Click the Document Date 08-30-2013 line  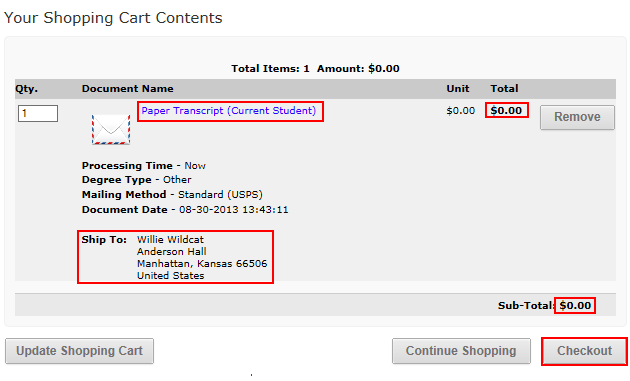pos(185,209)
